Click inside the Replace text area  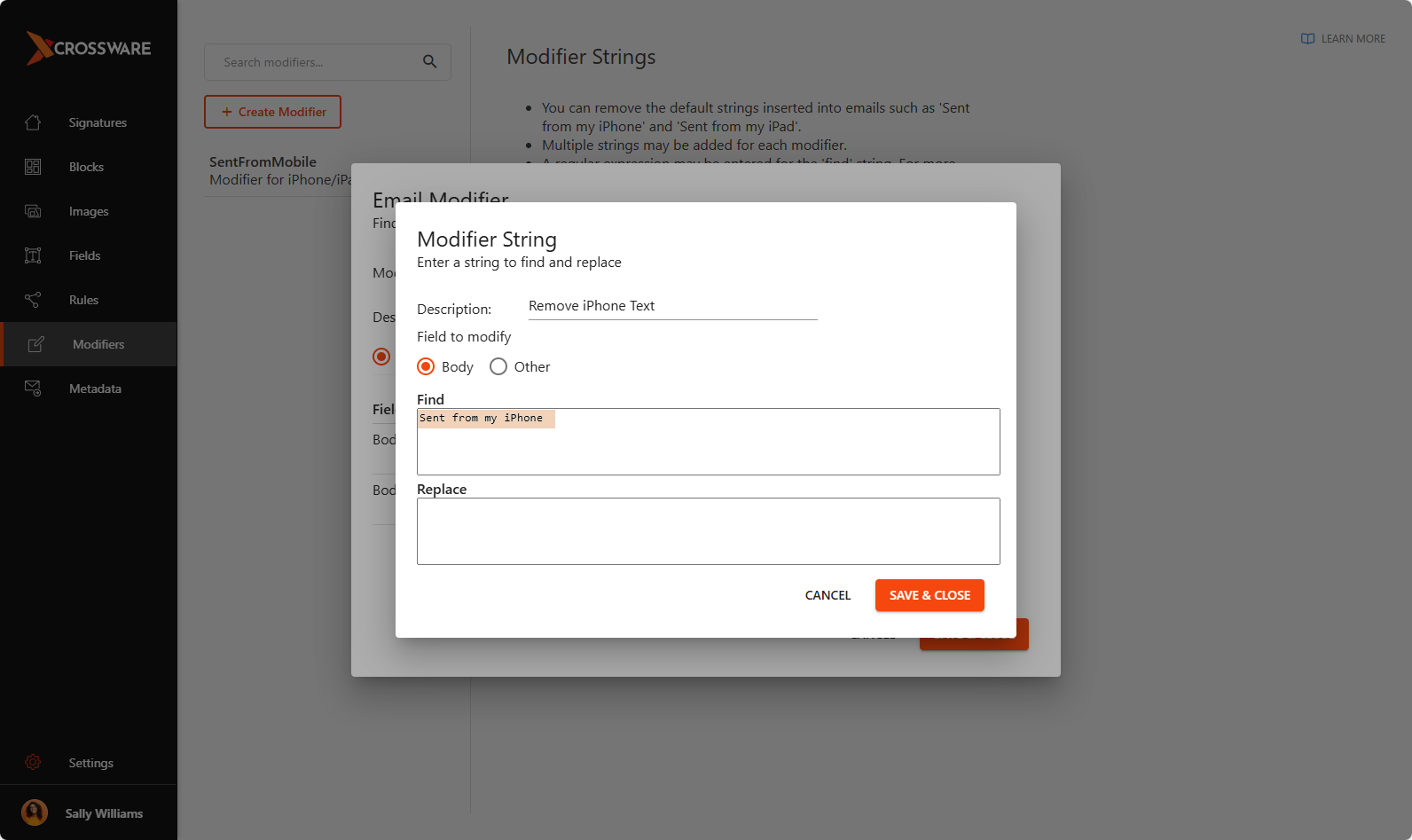(x=708, y=531)
